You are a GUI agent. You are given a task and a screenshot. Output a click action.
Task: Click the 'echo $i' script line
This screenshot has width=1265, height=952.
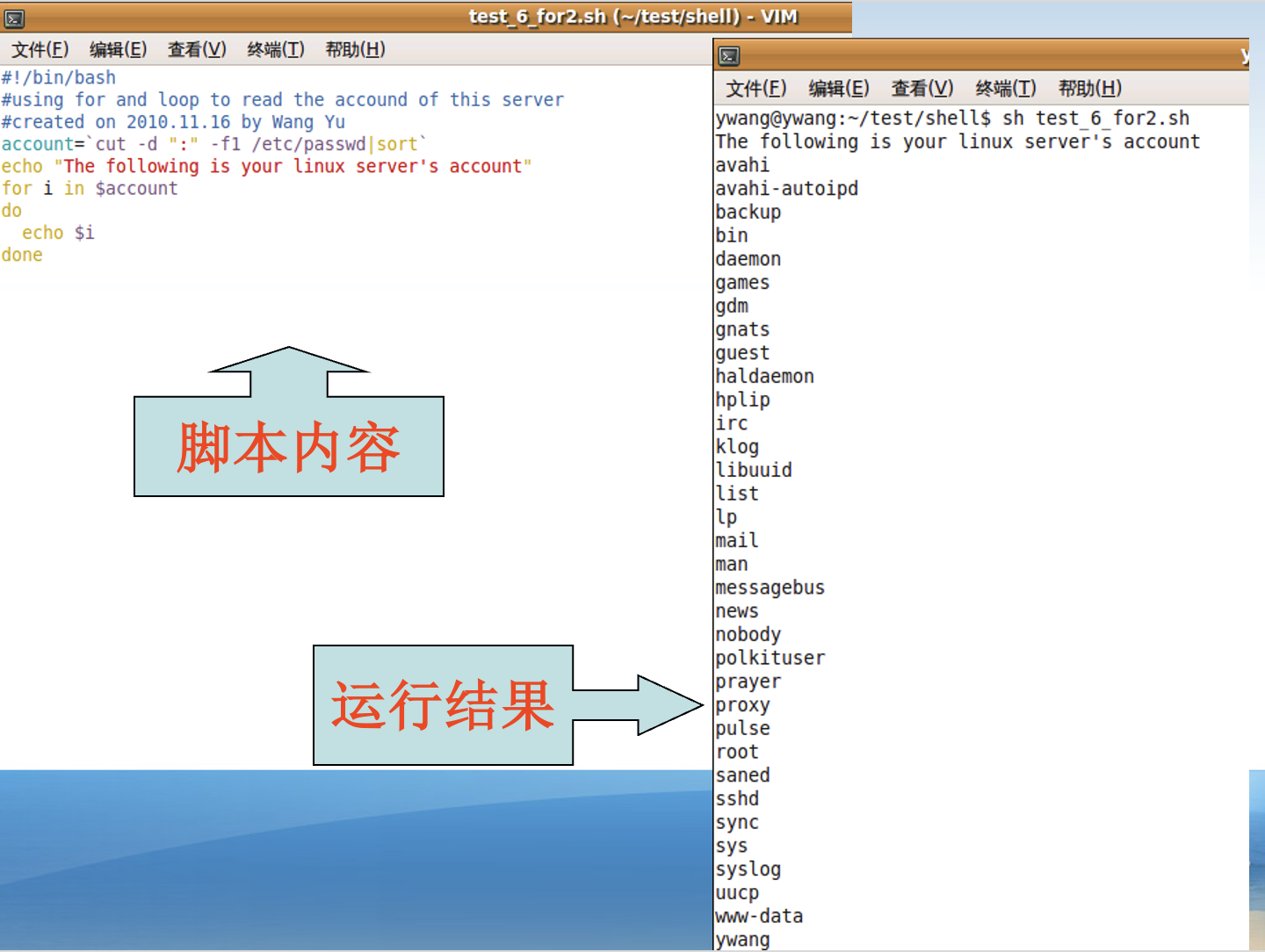coord(58,232)
